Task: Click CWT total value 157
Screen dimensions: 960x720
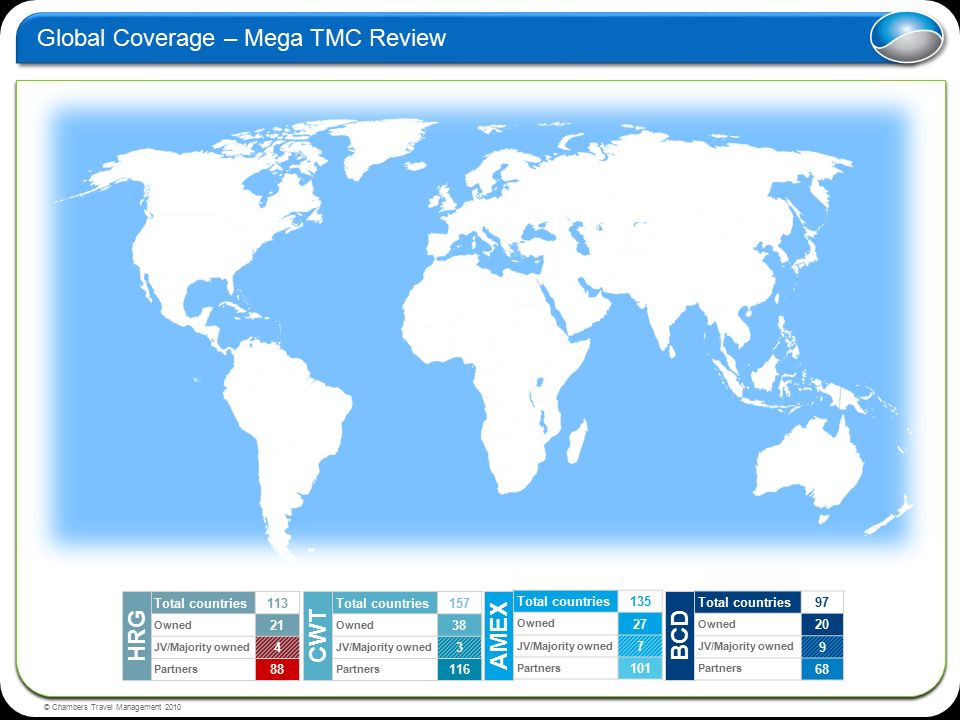Action: (x=459, y=603)
